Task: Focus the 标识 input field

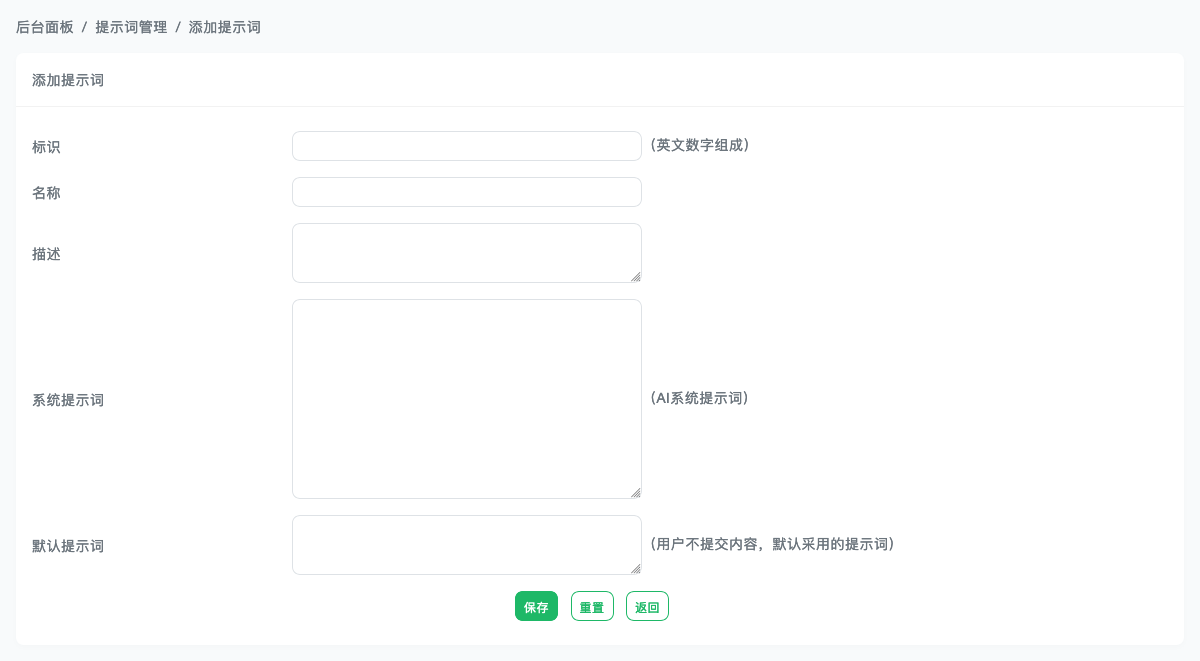Action: coord(467,146)
